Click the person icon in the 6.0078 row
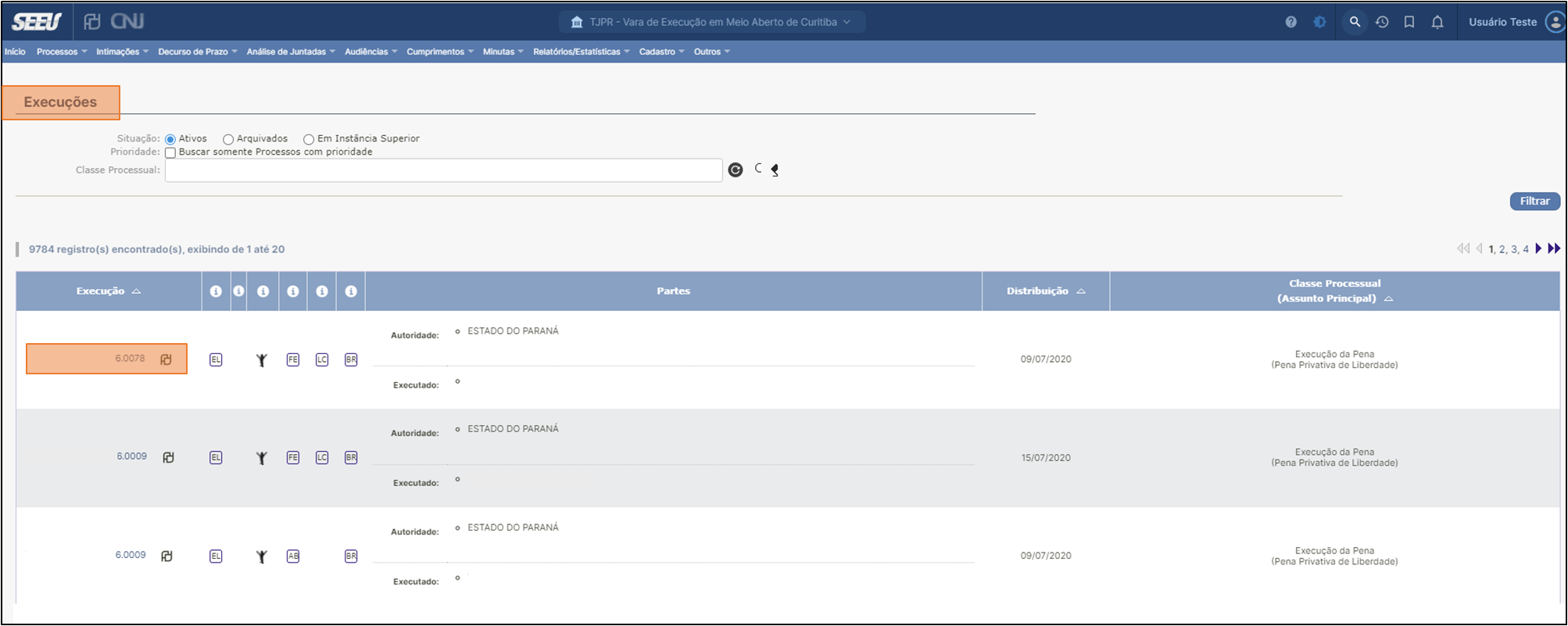 (262, 360)
